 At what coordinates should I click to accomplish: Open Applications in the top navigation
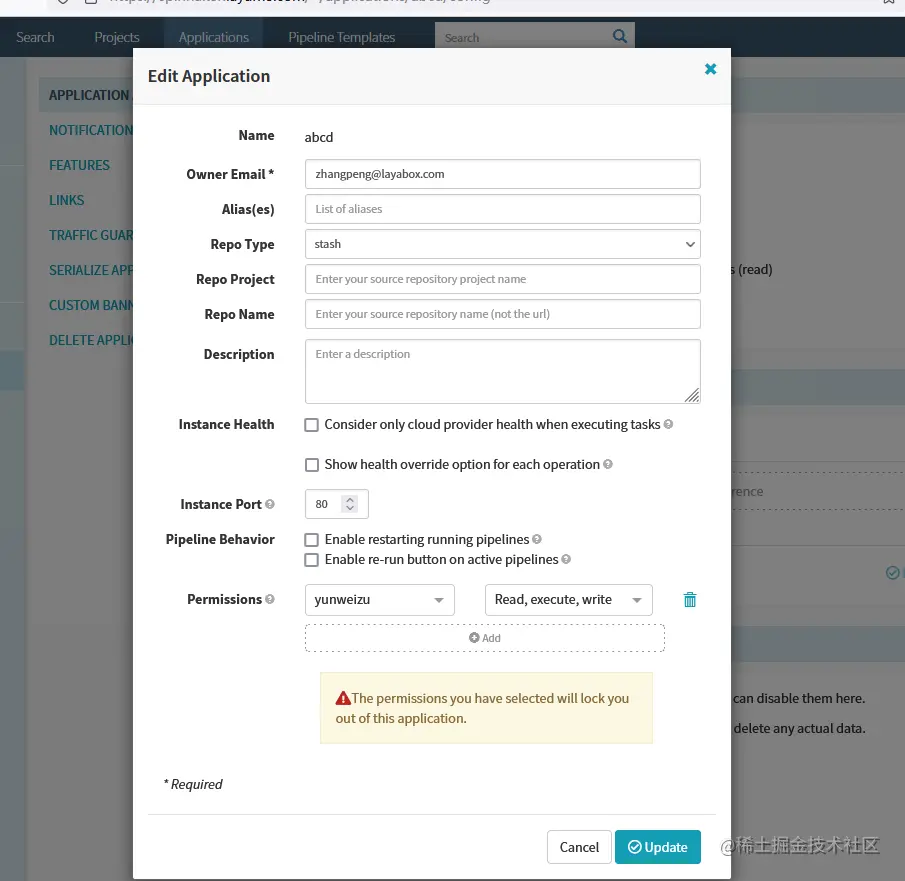[214, 37]
